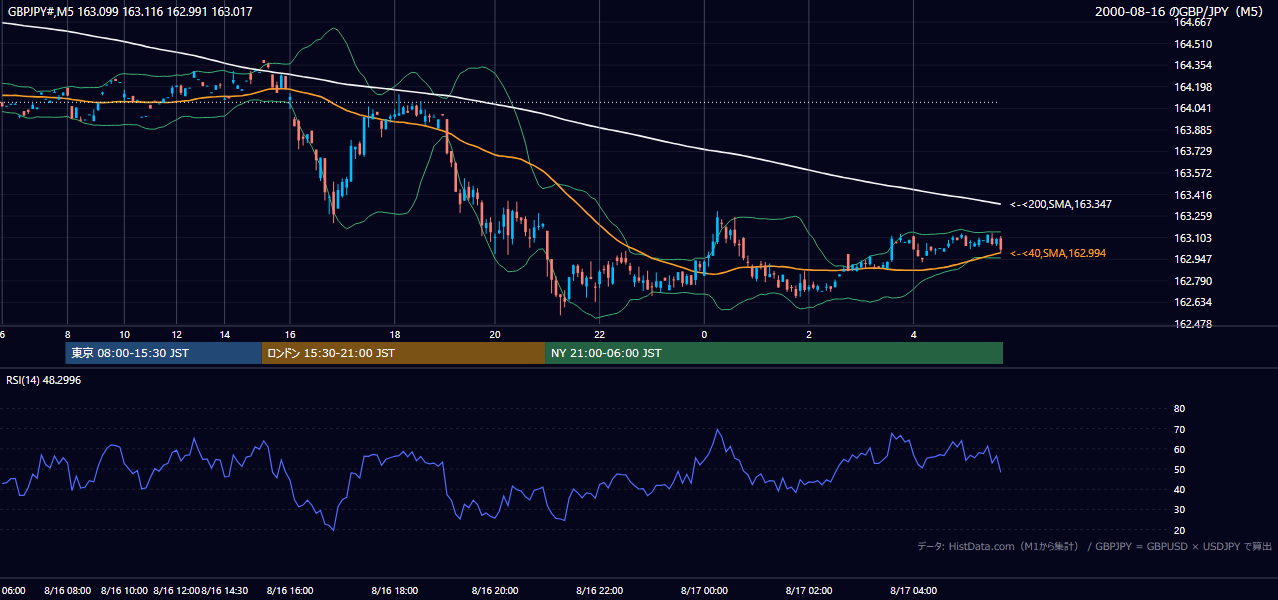Click the 40 SMA 162.994 label
This screenshot has height=600, width=1278.
[1058, 254]
